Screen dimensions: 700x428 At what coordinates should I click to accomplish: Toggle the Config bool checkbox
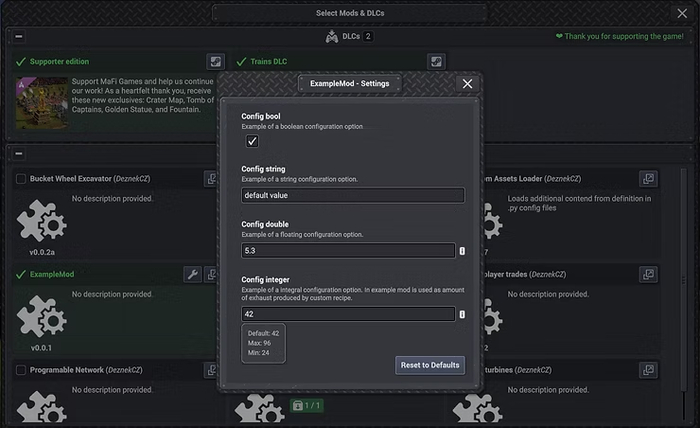tap(252, 142)
